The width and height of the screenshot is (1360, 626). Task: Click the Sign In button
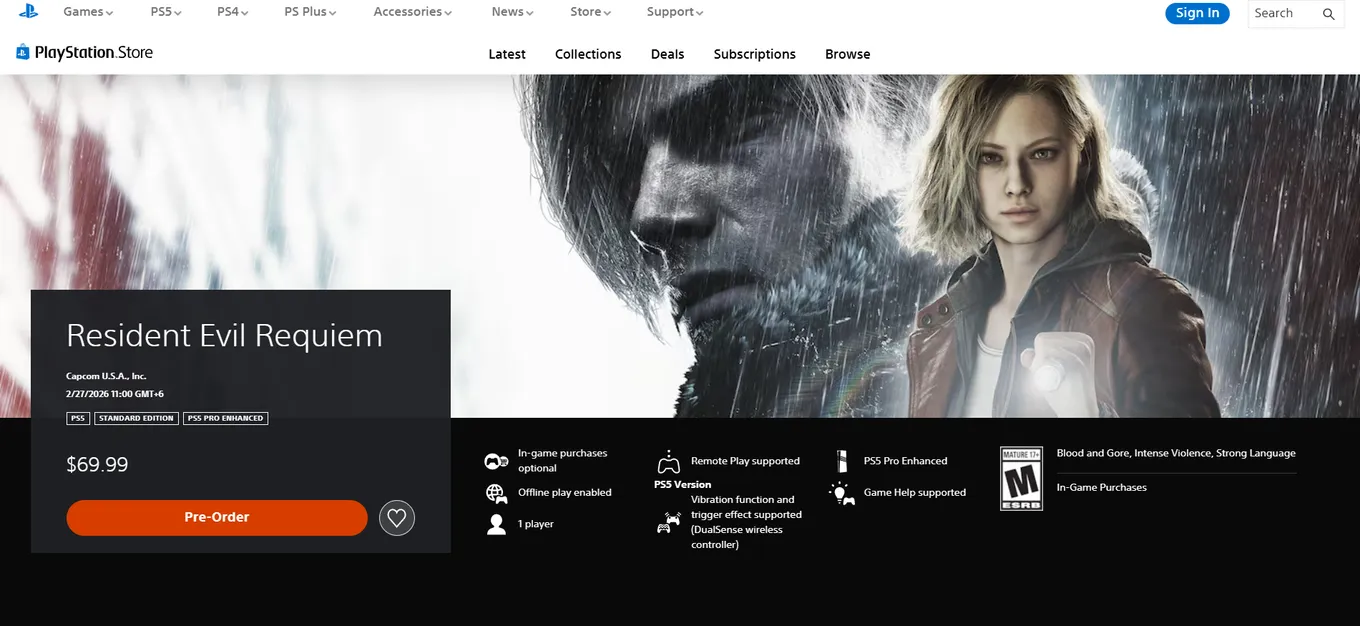(1197, 13)
